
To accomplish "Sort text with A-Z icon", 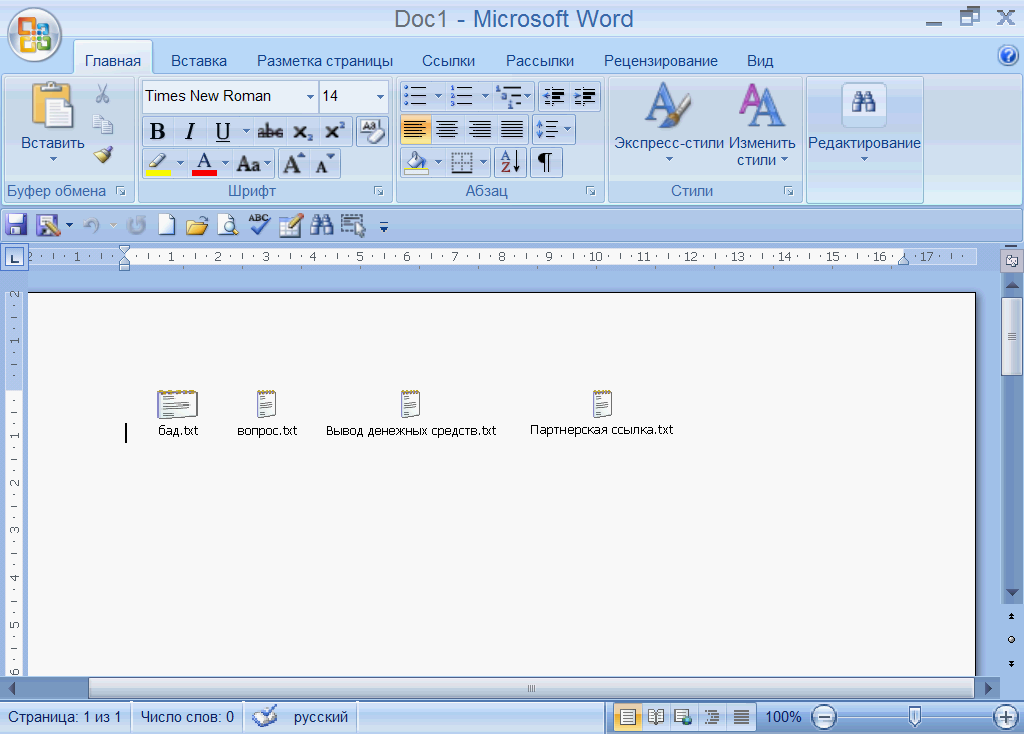I will click(510, 162).
